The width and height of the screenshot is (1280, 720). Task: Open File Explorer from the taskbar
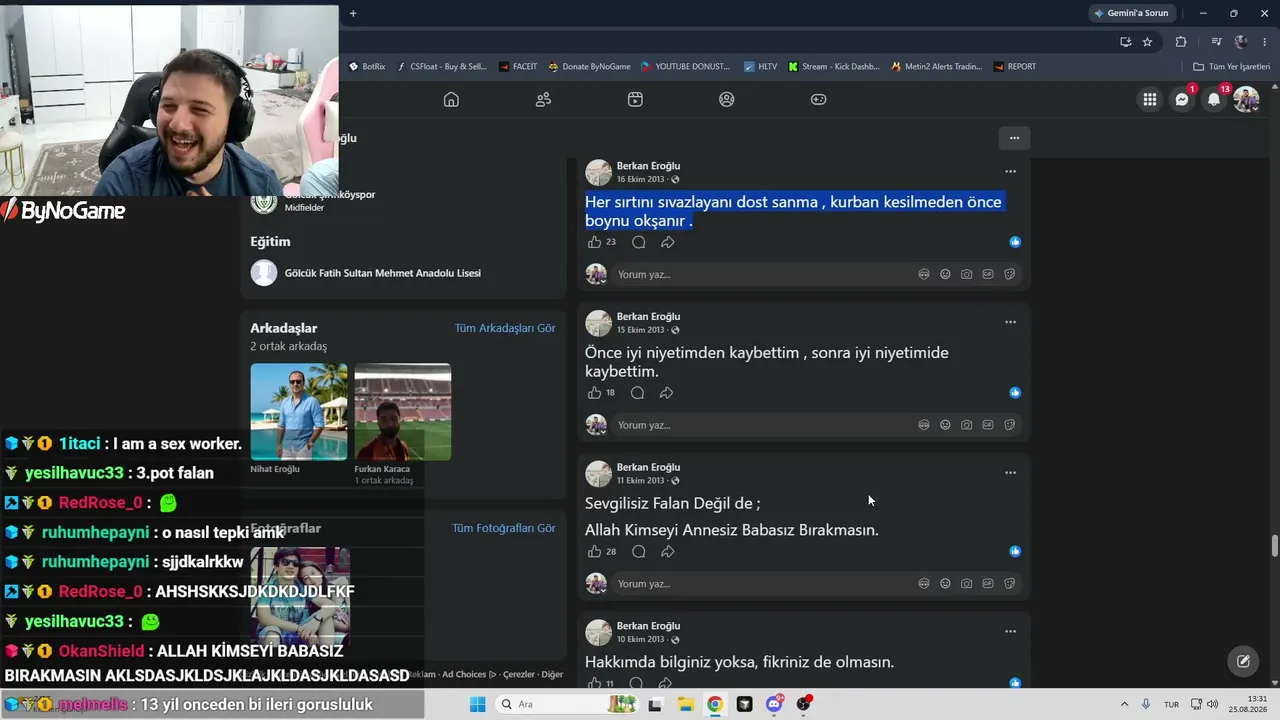tap(685, 704)
